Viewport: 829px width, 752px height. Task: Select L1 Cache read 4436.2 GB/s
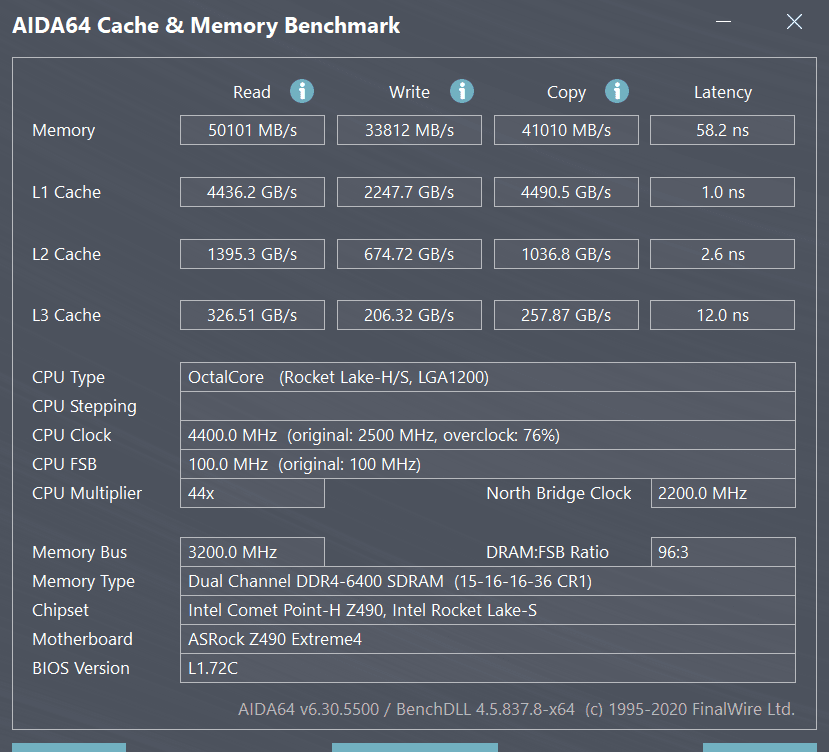[252, 192]
